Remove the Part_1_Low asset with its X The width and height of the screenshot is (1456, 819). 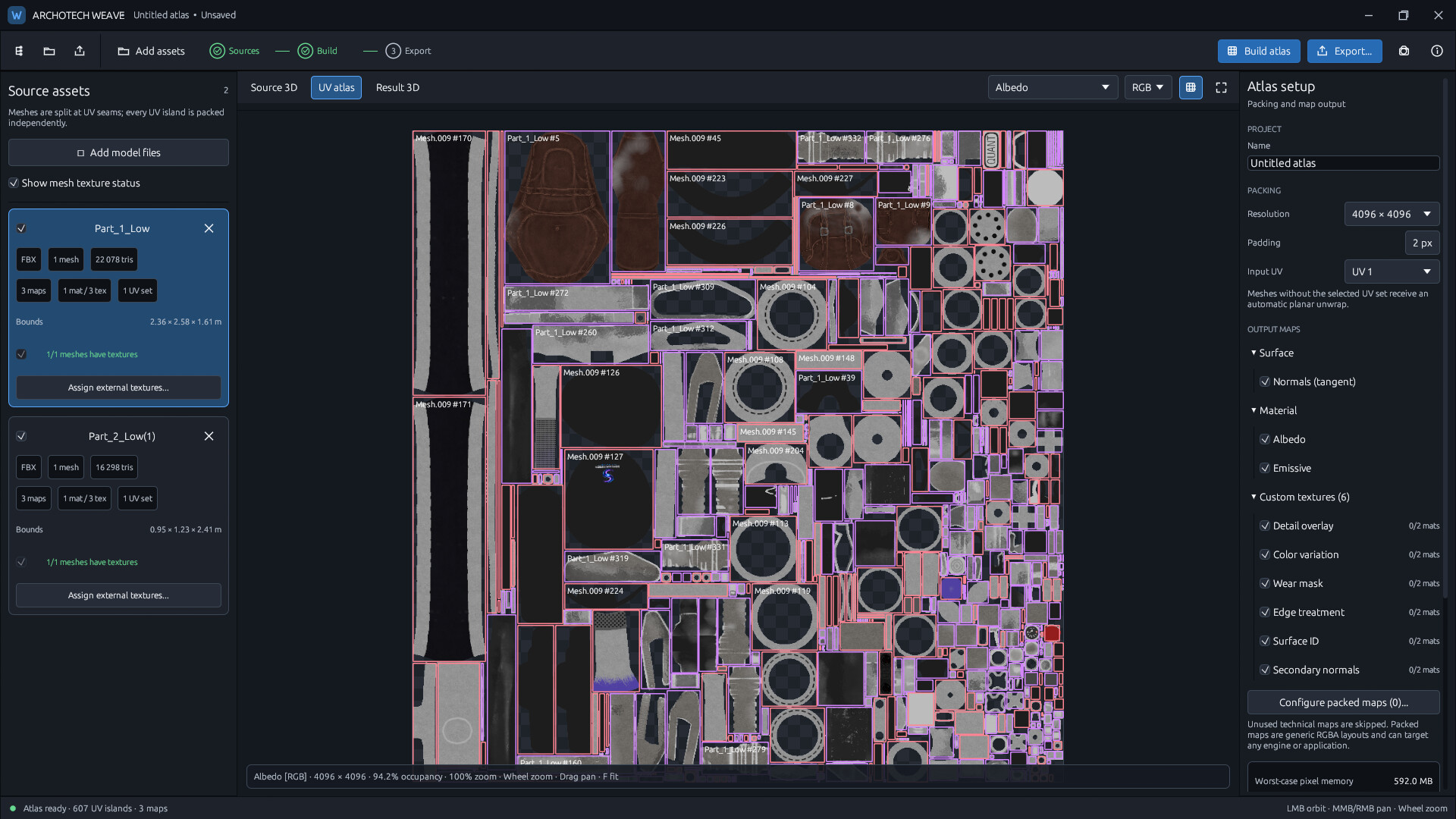pos(209,228)
